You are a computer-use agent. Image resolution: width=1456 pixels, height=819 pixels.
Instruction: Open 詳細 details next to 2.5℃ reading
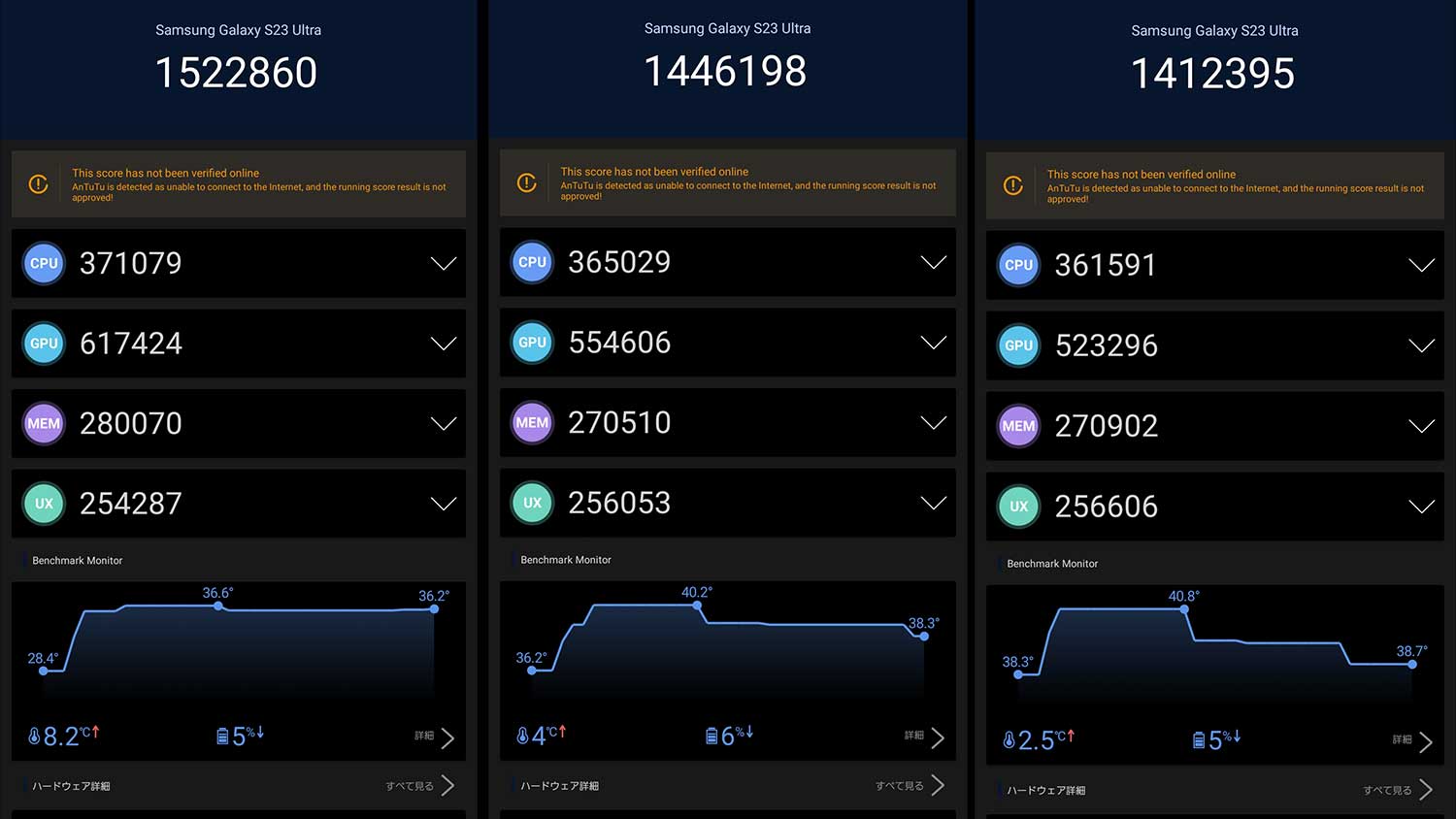[x=1412, y=741]
